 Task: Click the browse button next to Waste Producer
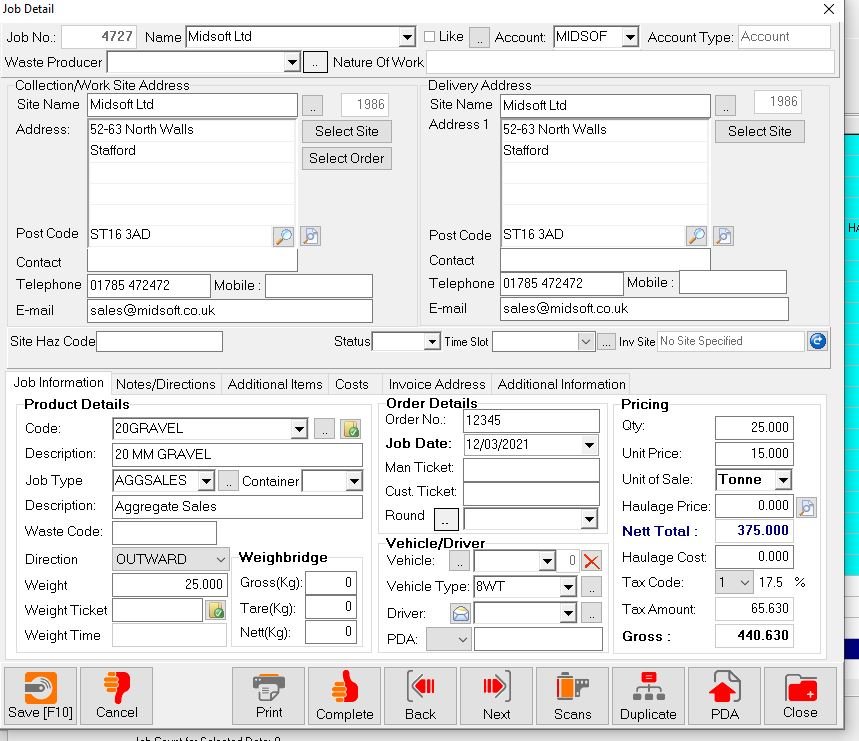315,63
